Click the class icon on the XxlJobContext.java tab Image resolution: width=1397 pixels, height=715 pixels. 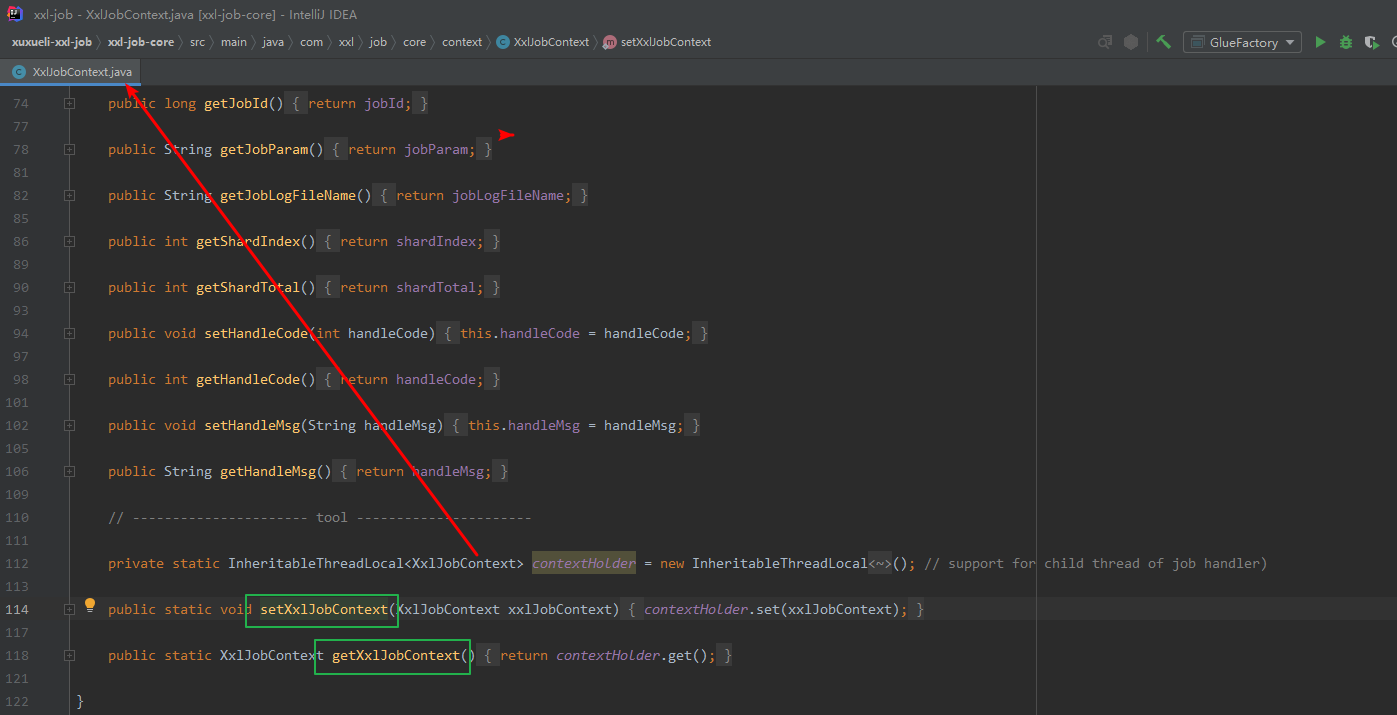click(19, 72)
